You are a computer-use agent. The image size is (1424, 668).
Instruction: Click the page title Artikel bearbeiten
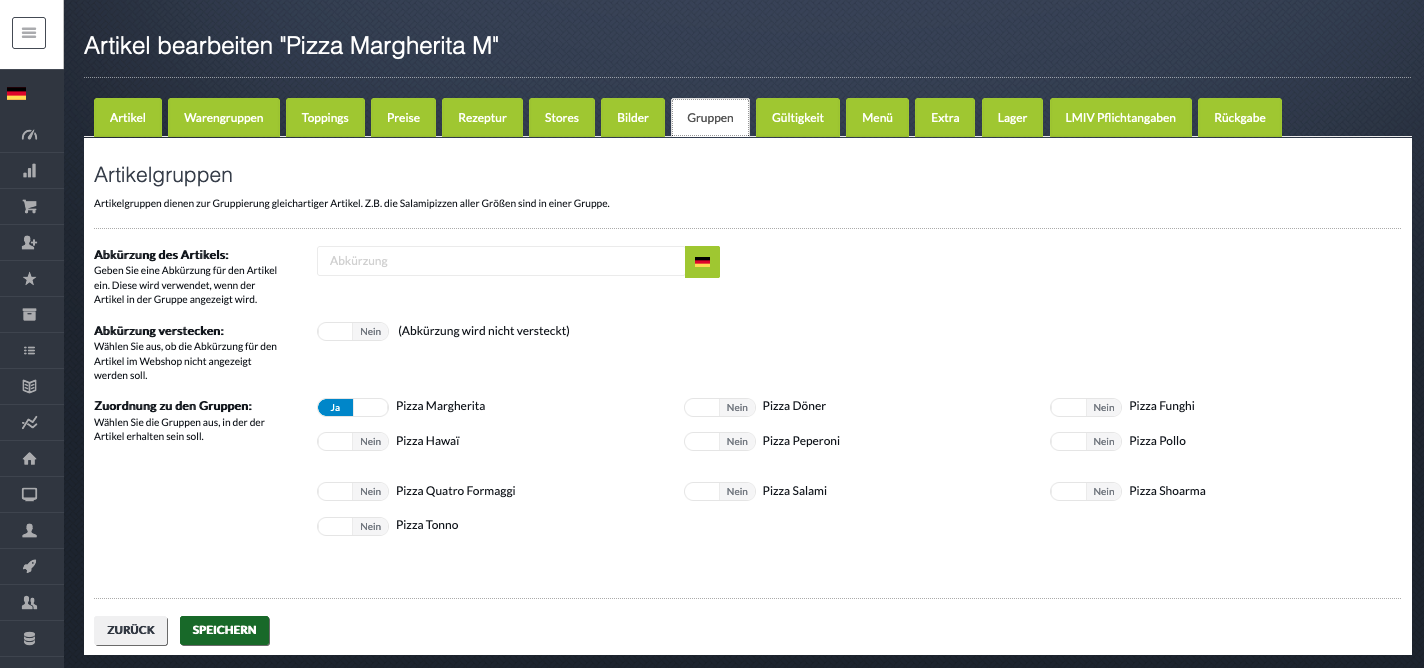coord(291,46)
